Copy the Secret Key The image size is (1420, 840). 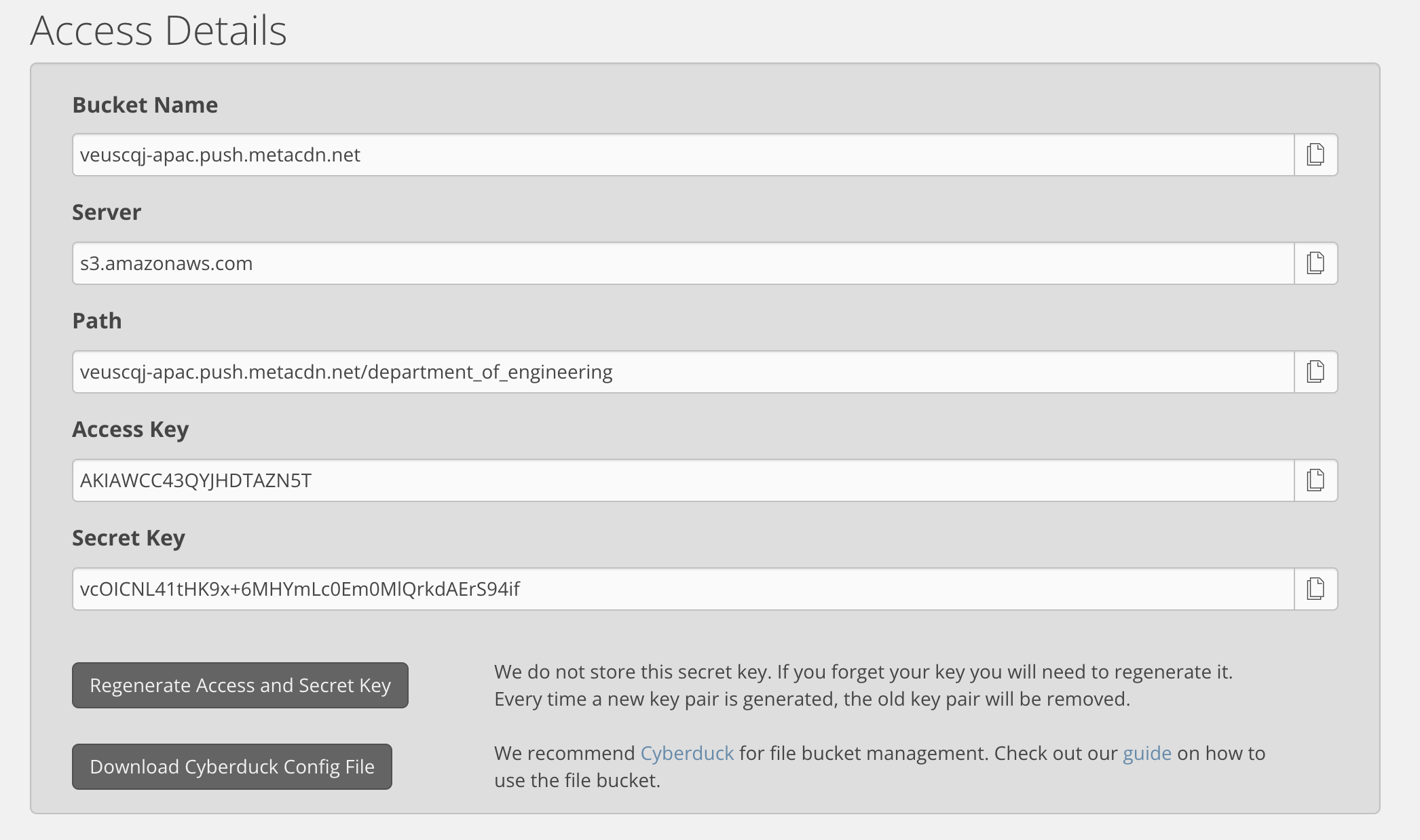tap(1315, 589)
